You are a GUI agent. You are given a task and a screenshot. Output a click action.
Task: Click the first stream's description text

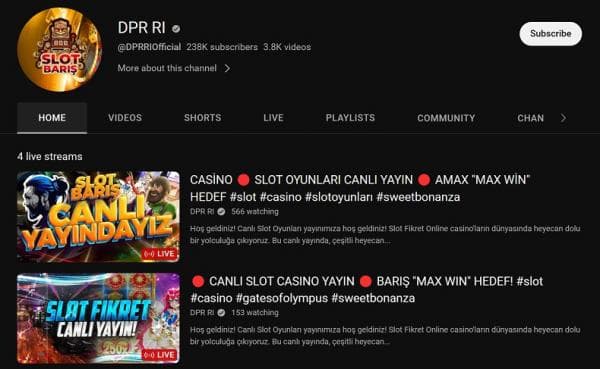tap(385, 235)
